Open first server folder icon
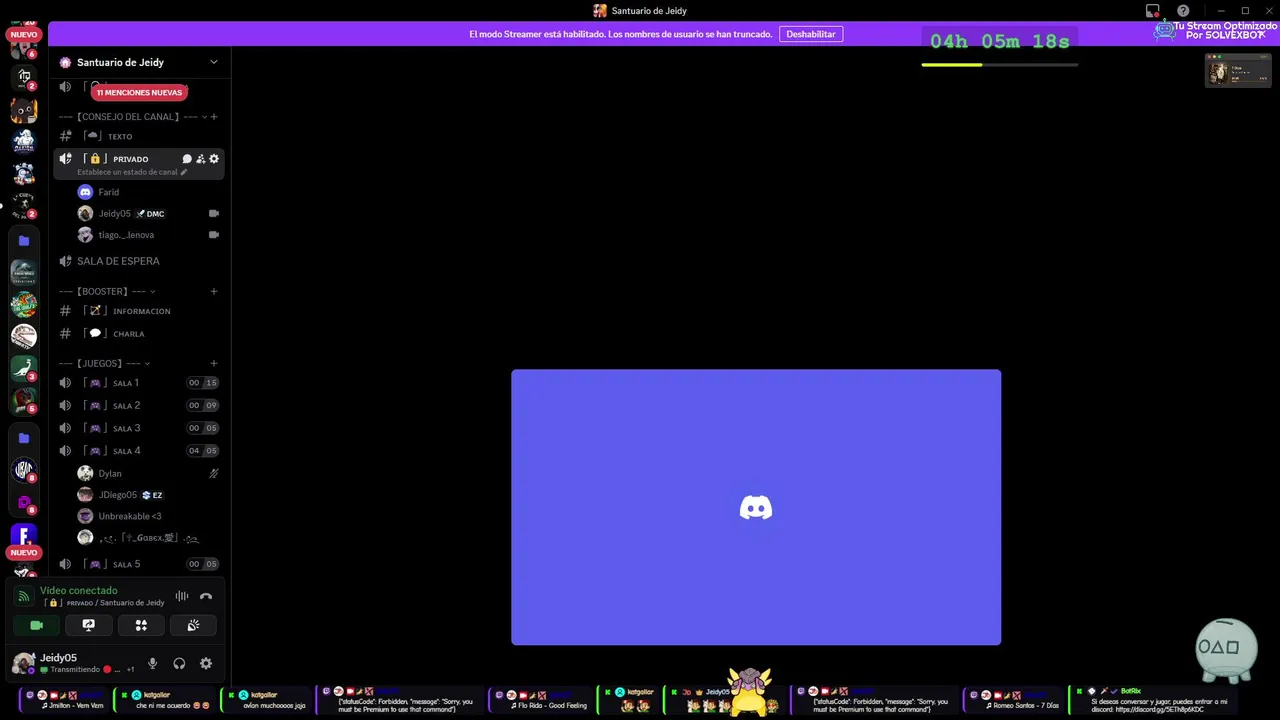Viewport: 1280px width, 720px height. (24, 241)
